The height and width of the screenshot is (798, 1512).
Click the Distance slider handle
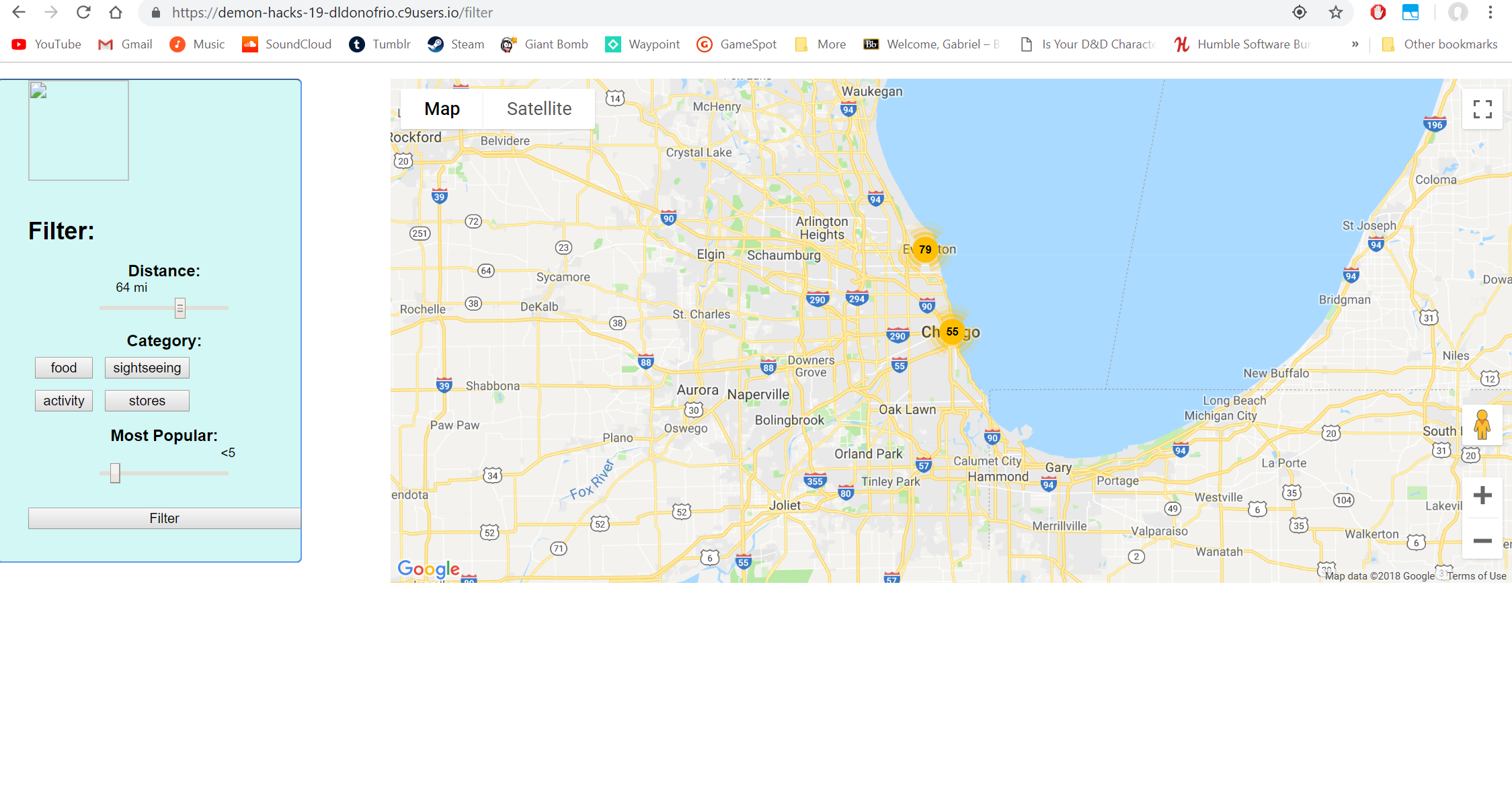pos(180,308)
